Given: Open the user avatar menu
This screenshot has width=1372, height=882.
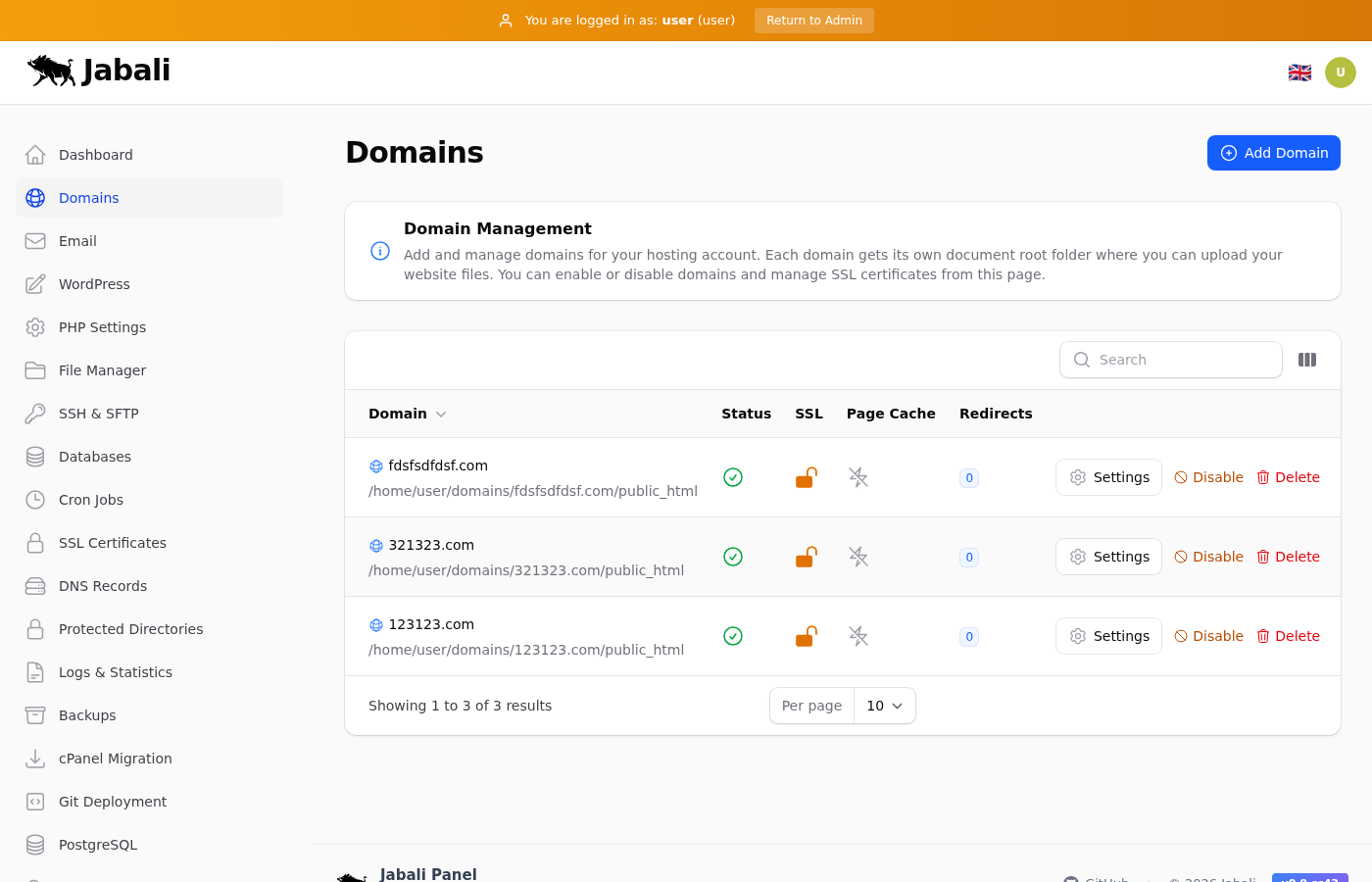Looking at the screenshot, I should [1341, 73].
